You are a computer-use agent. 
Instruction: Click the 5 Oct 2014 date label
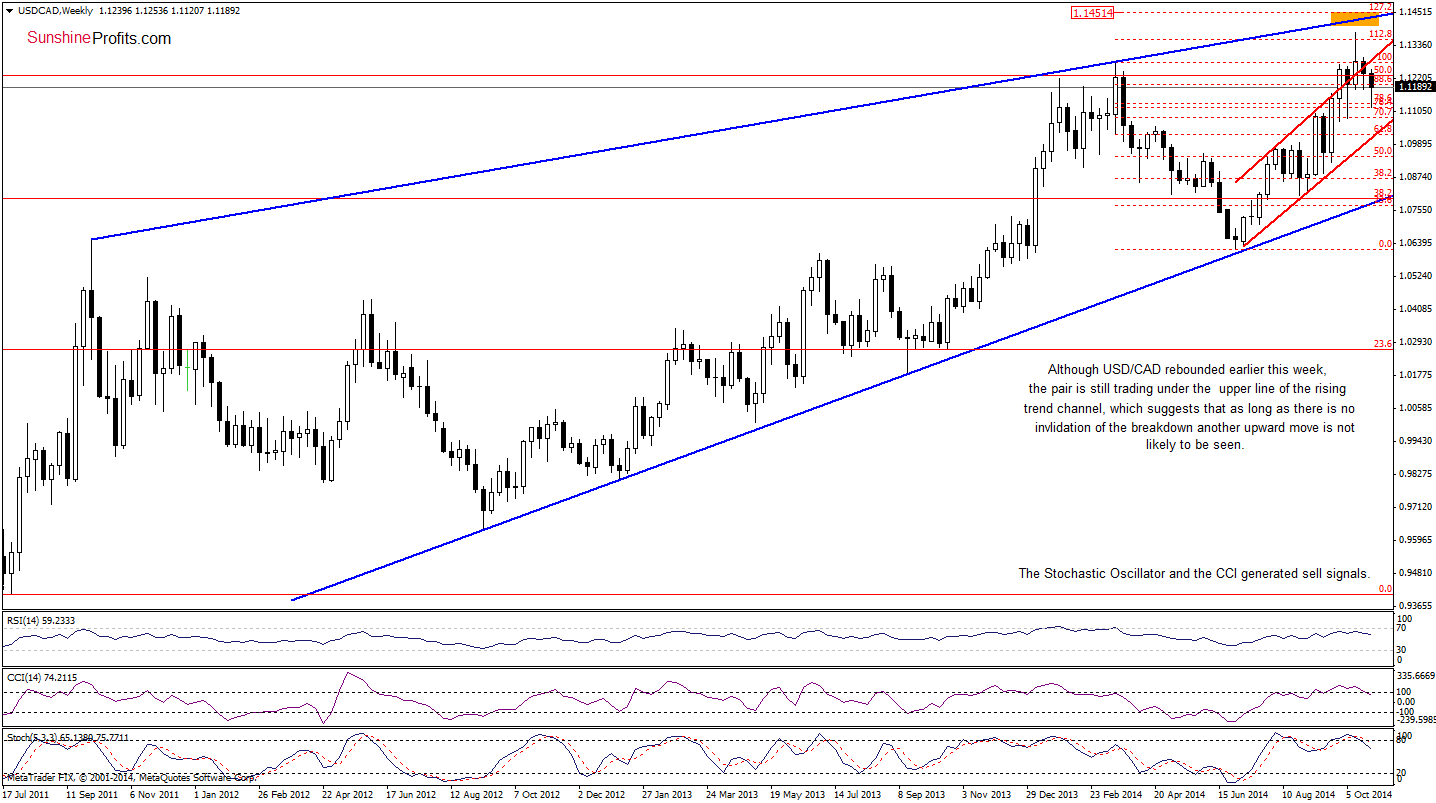pos(1371,793)
